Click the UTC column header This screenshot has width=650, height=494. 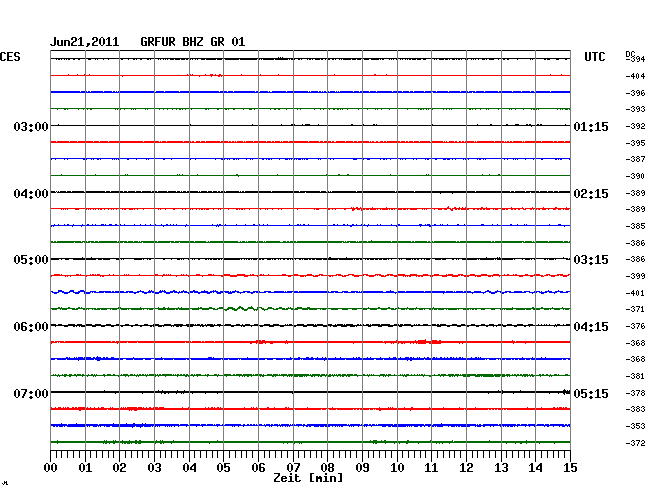pos(595,57)
